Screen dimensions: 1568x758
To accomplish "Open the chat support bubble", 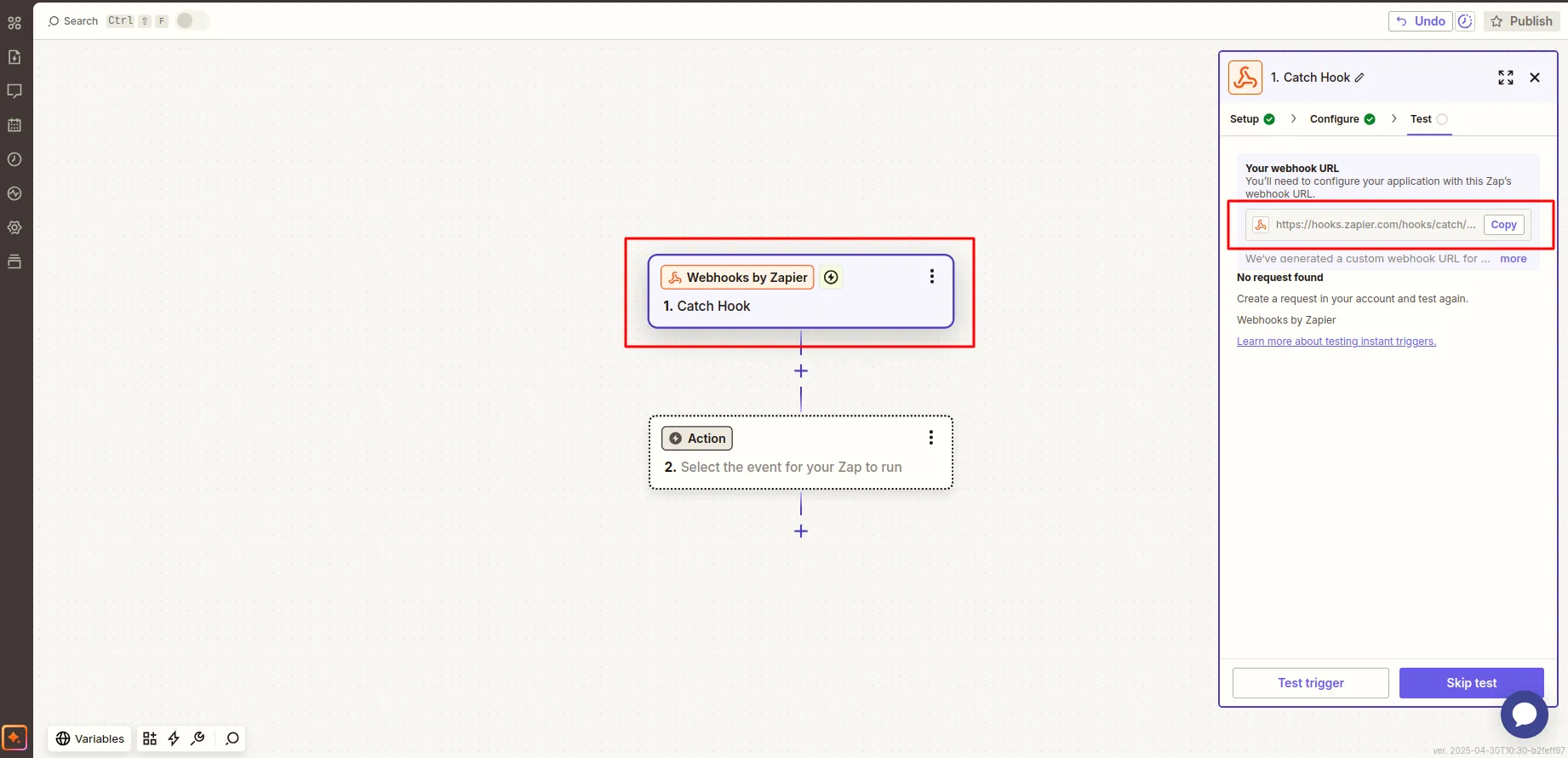I will click(x=1525, y=715).
